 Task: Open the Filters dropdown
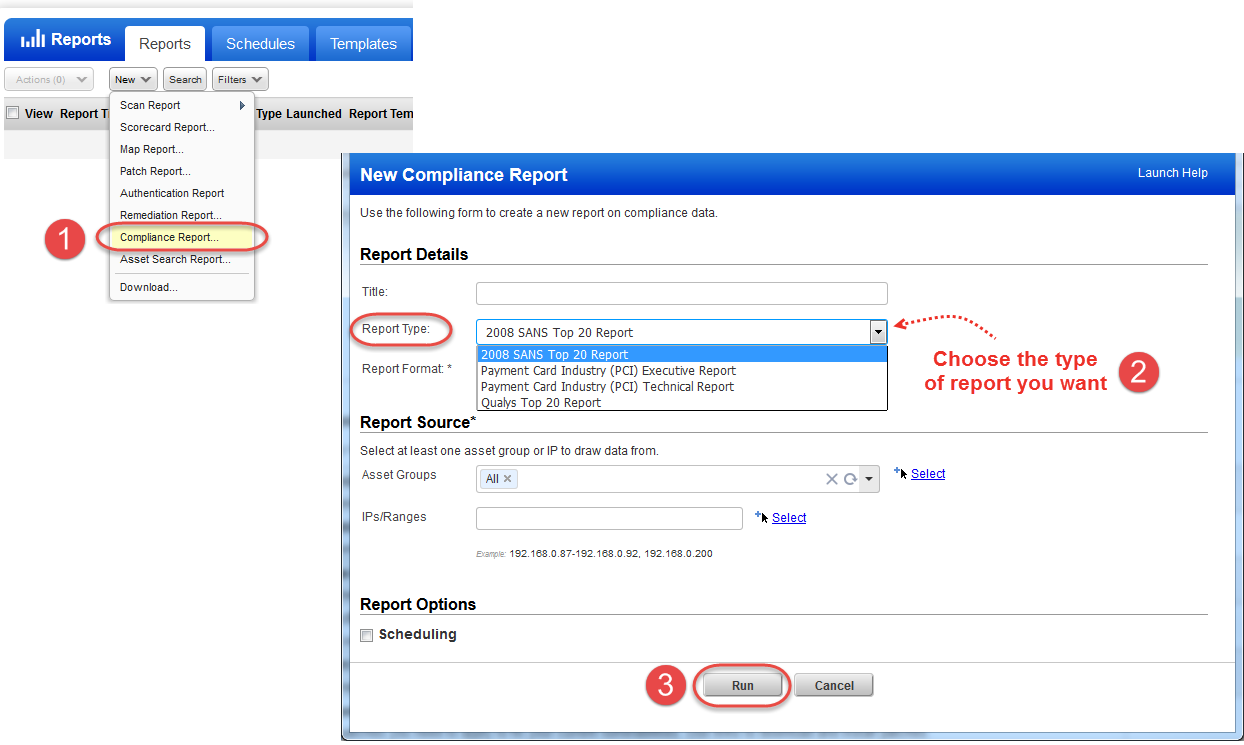pos(239,79)
